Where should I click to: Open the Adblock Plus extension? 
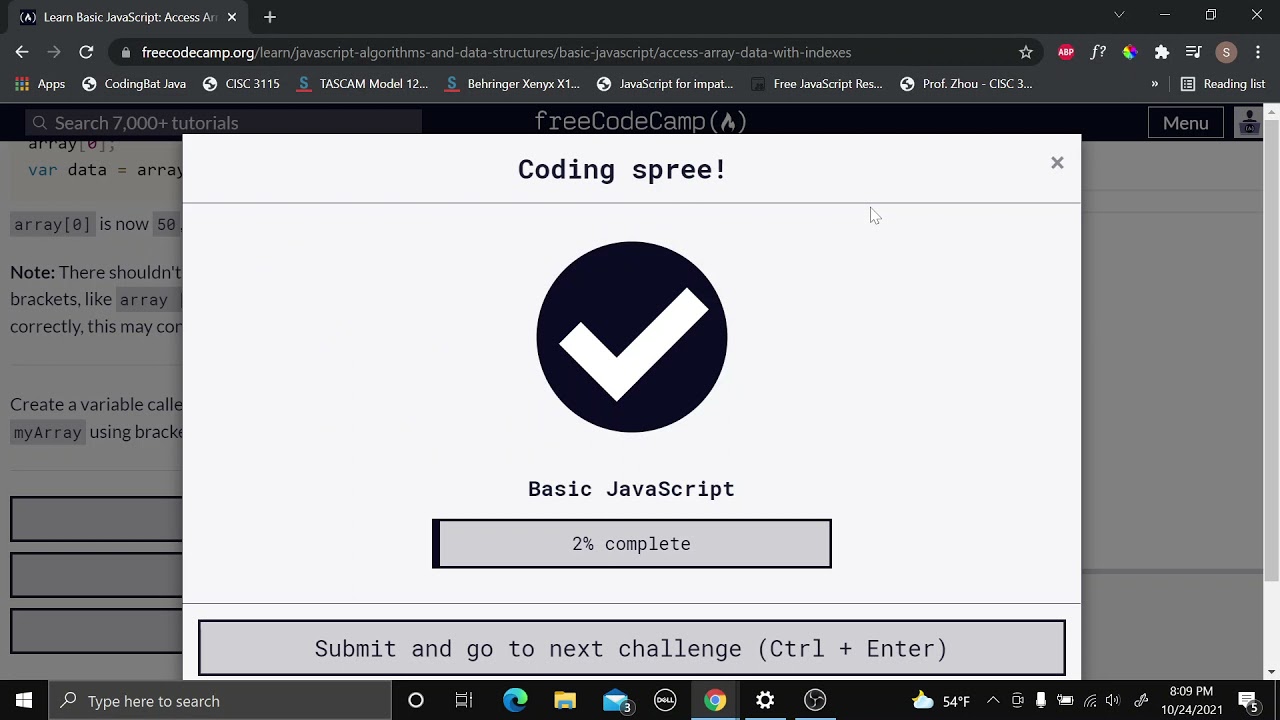pyautogui.click(x=1066, y=52)
